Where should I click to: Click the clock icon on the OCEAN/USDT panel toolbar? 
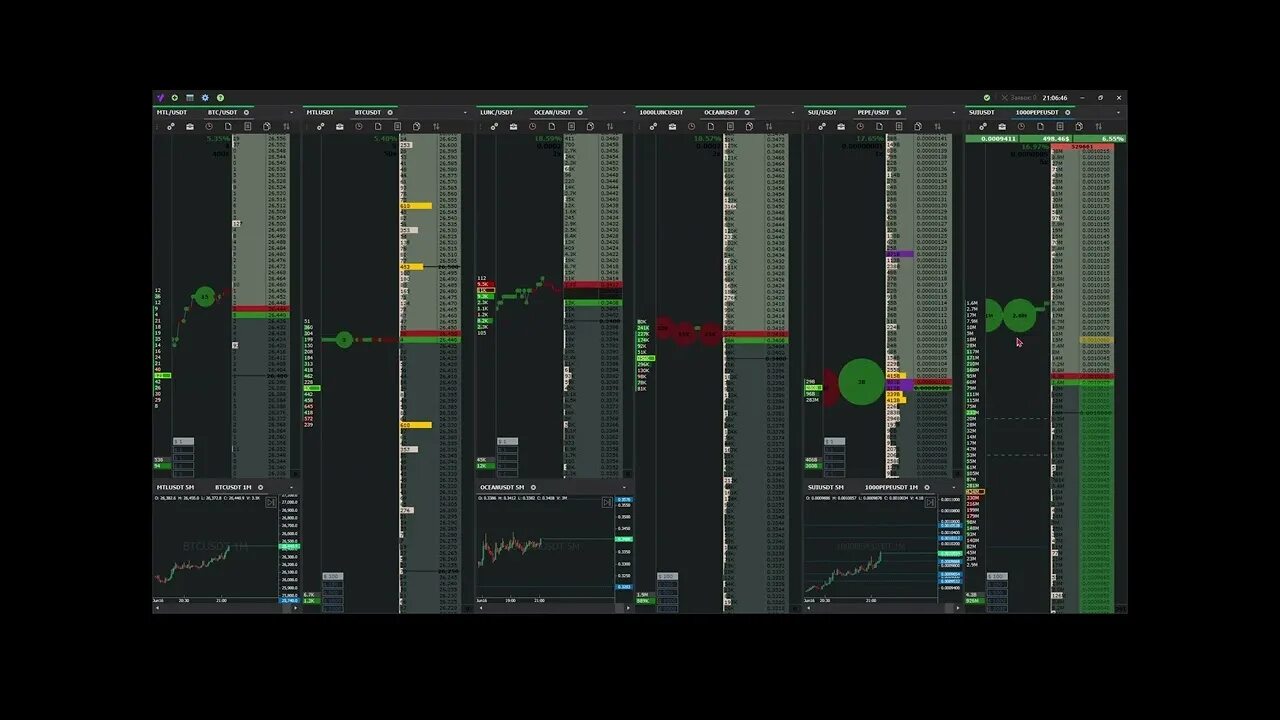tap(532, 126)
